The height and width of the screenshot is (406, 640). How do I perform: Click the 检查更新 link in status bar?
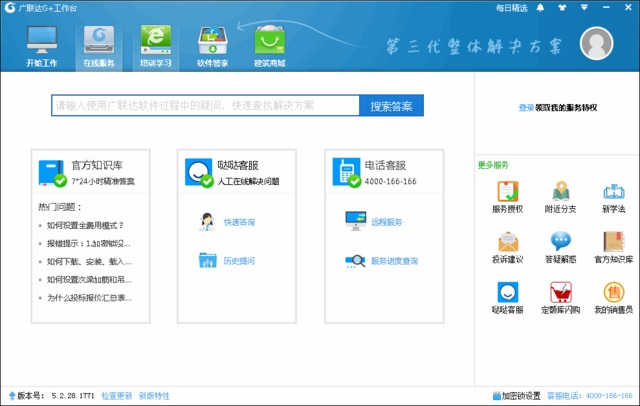(x=116, y=396)
